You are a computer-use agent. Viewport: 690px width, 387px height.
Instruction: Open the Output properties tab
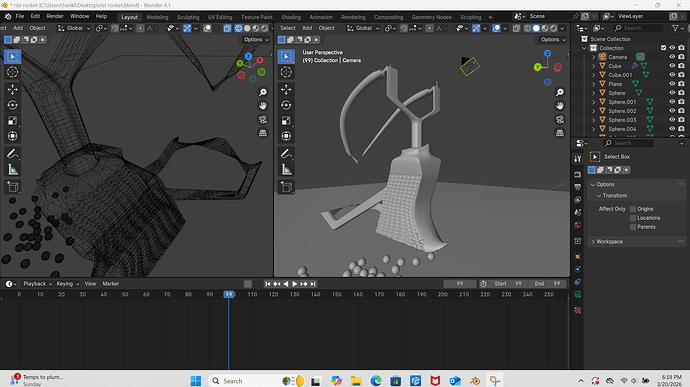coord(578,187)
